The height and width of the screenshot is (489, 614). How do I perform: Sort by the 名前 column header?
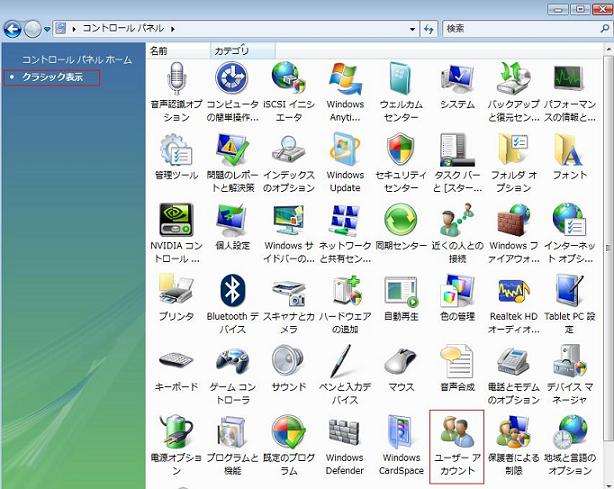[160, 50]
